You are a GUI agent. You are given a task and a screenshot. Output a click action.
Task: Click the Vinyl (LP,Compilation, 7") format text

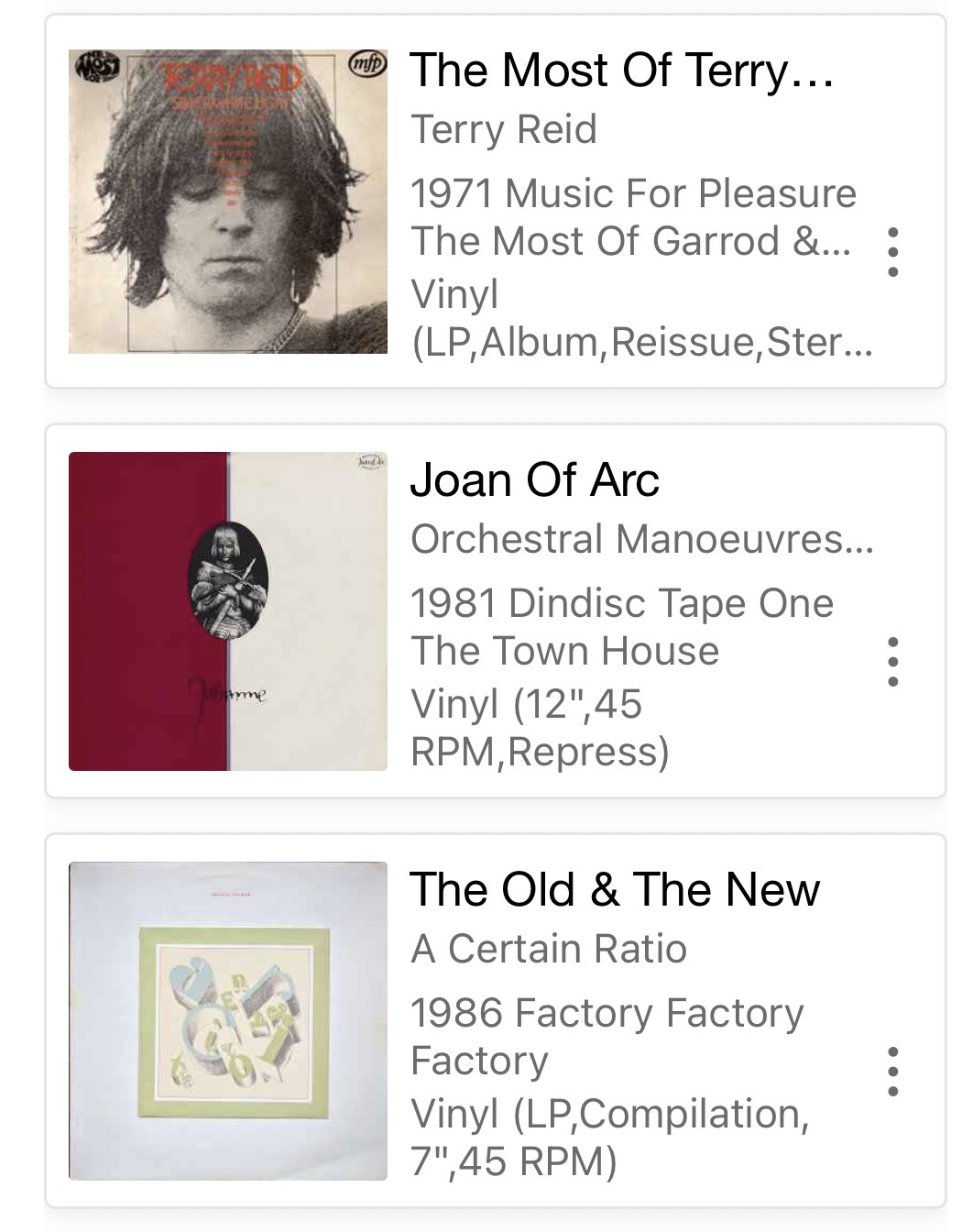(608, 1138)
